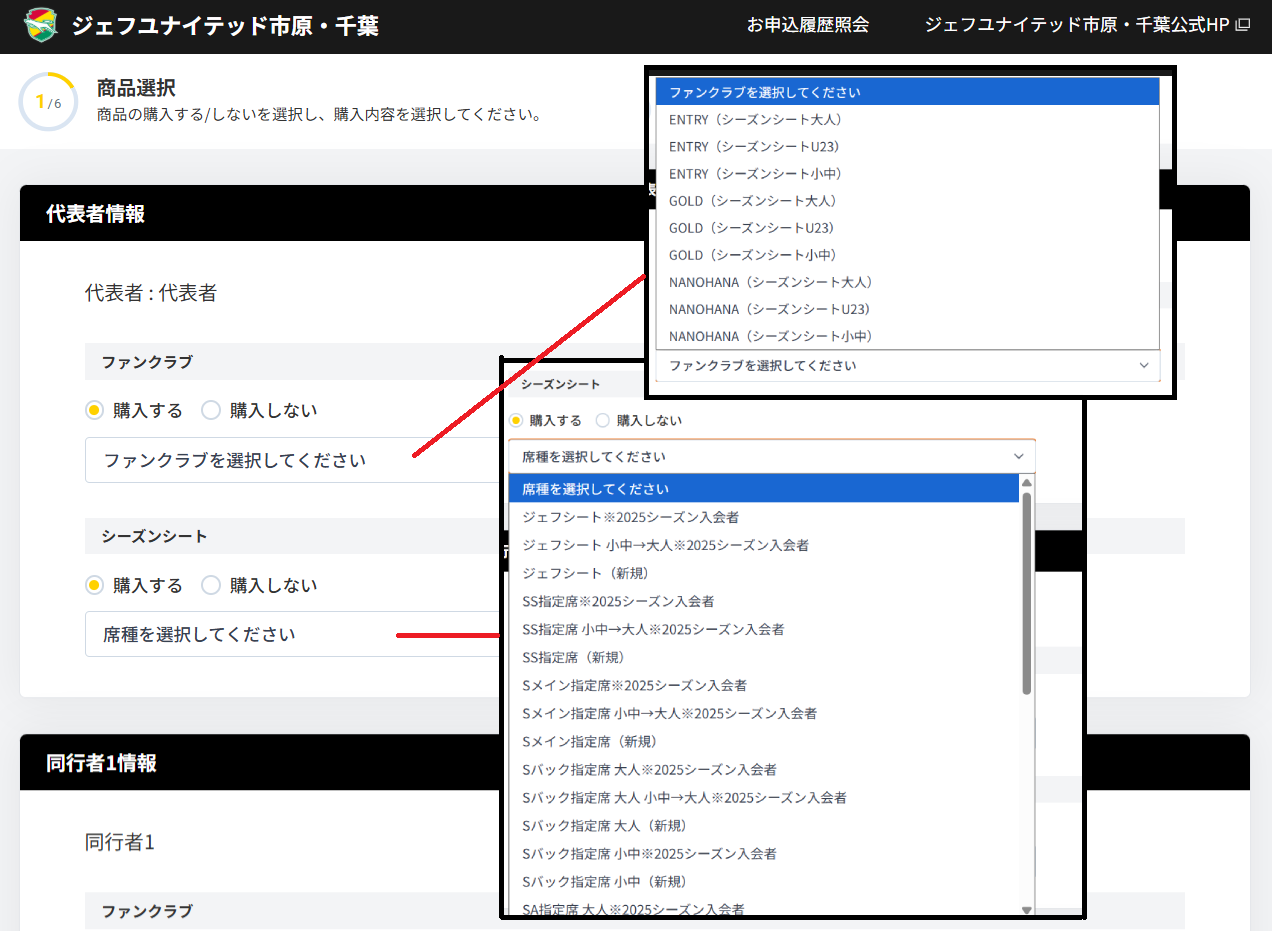The height and width of the screenshot is (931, 1273).
Task: Select 購入しない radio in enlarged シーズンシート panel
Action: 603,421
